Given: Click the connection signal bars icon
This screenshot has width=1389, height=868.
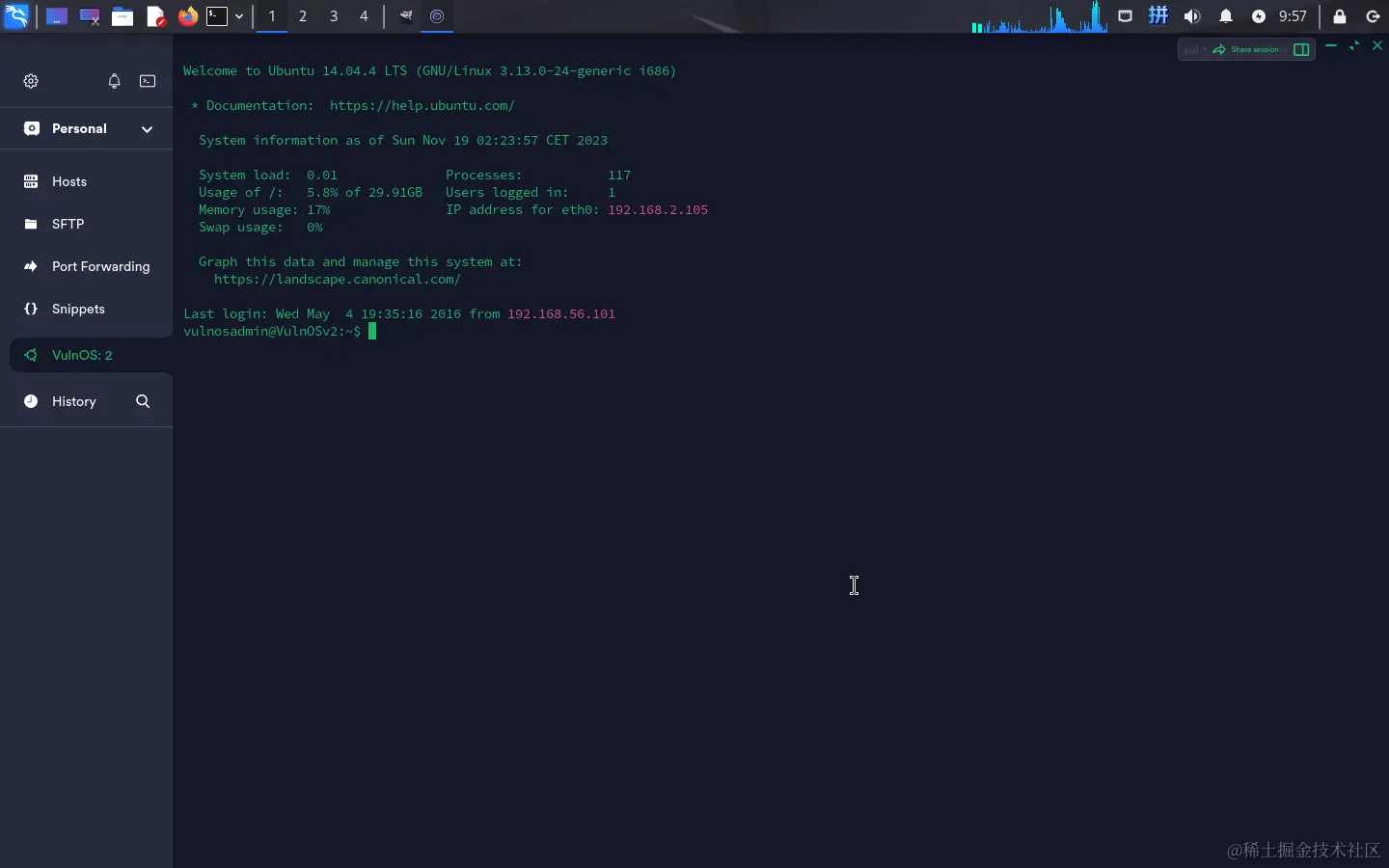Looking at the screenshot, I should (1190, 49).
